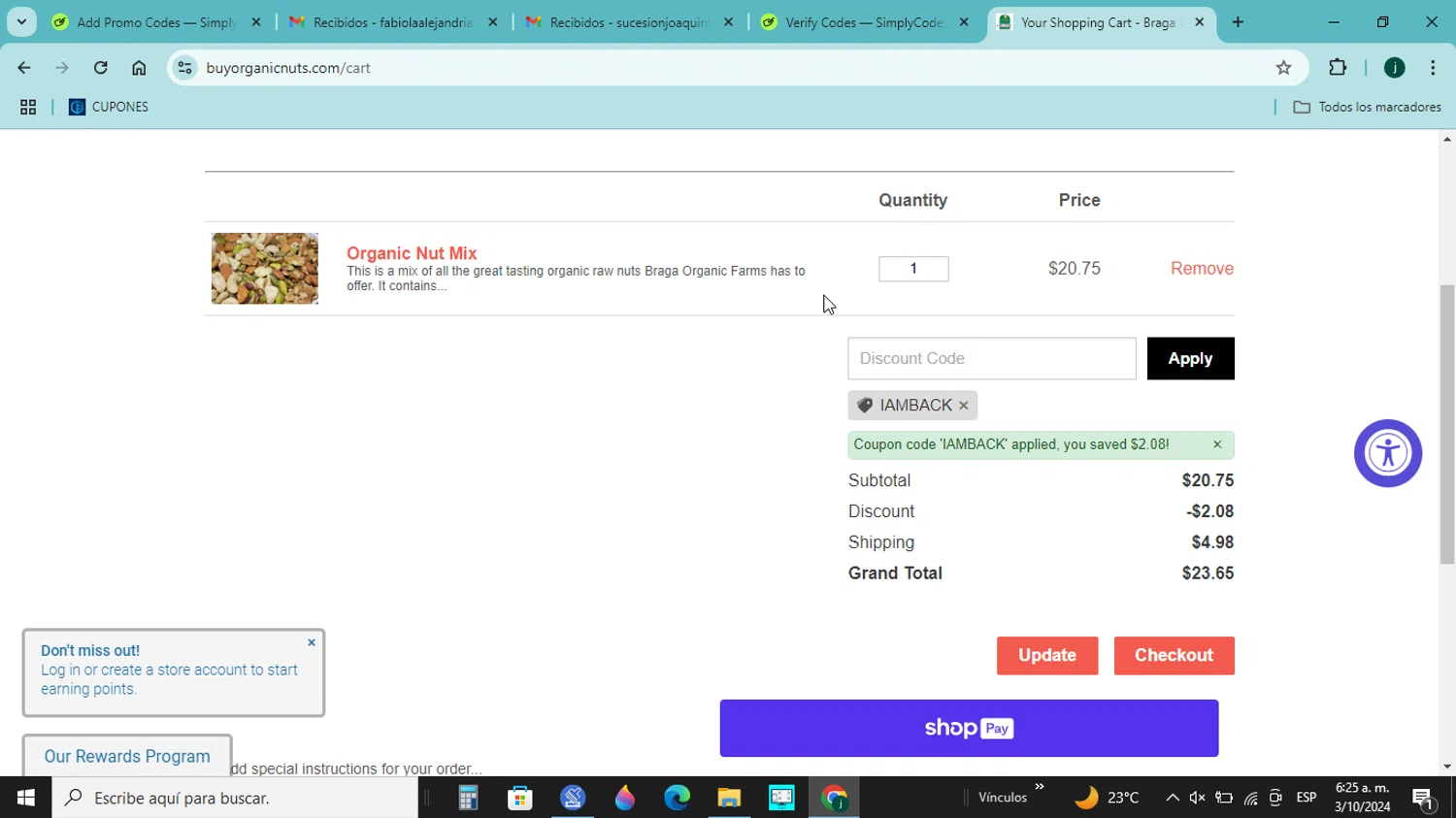This screenshot has height=818, width=1456.
Task: Open the Organic Nut Mix product thumbnail
Action: coord(265,269)
